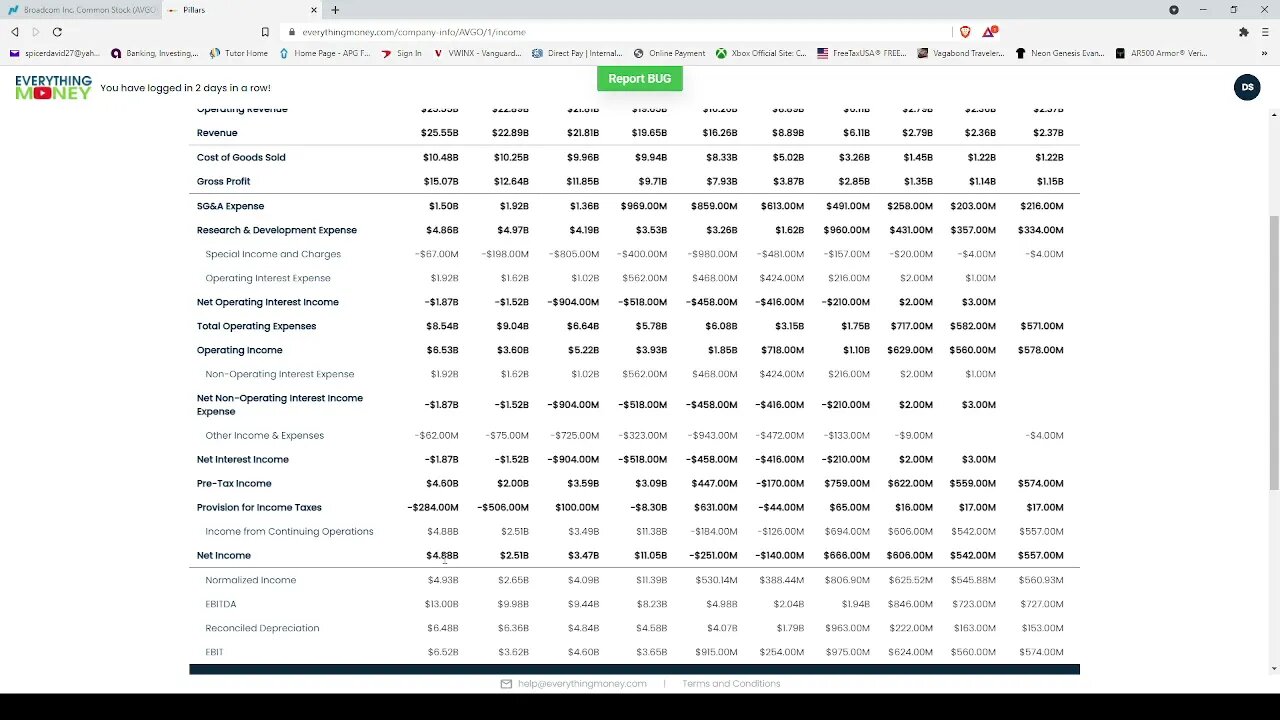Select the Net Income row label

coord(224,555)
